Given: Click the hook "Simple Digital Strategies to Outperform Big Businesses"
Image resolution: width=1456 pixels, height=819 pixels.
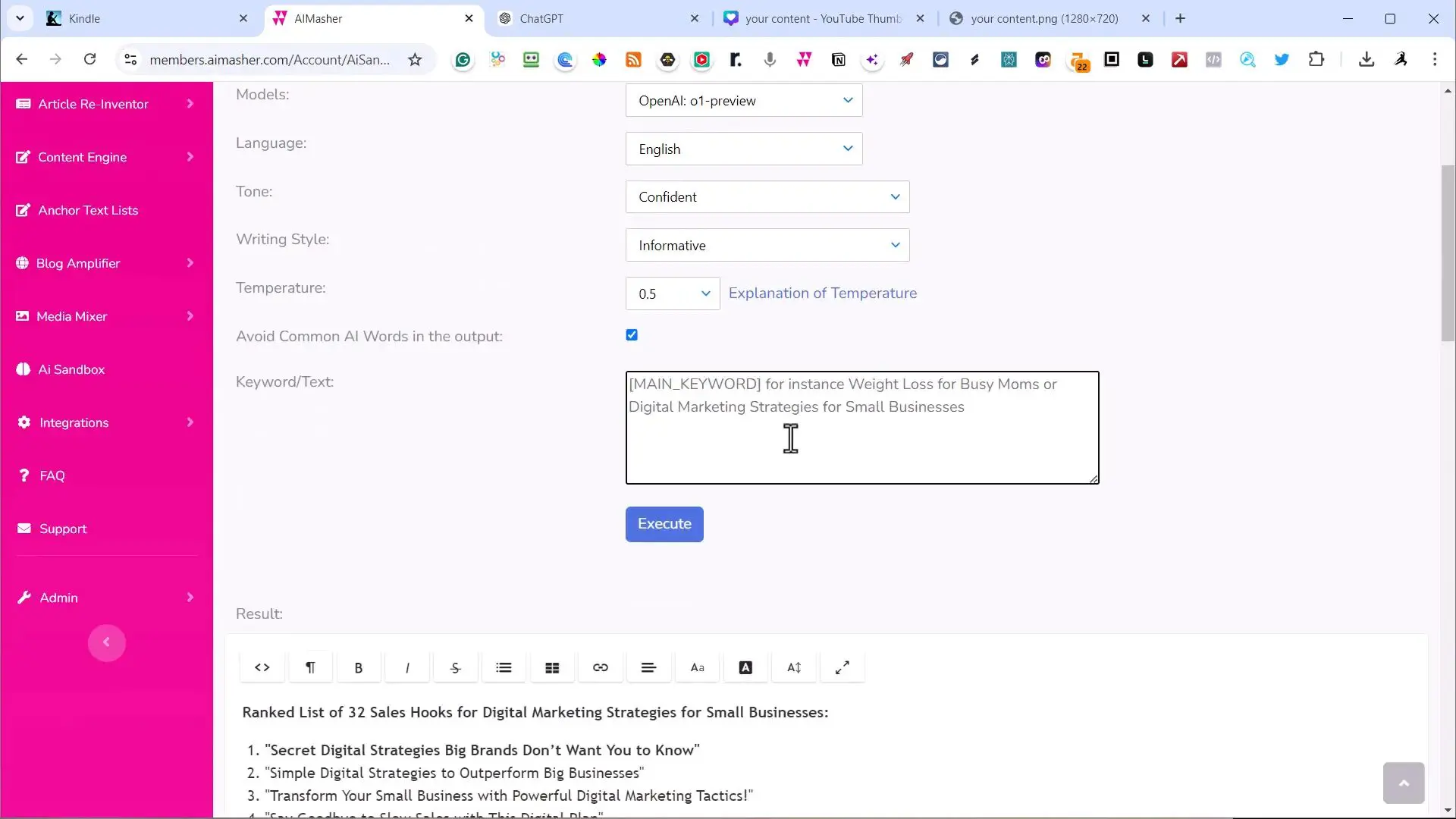Looking at the screenshot, I should (454, 773).
